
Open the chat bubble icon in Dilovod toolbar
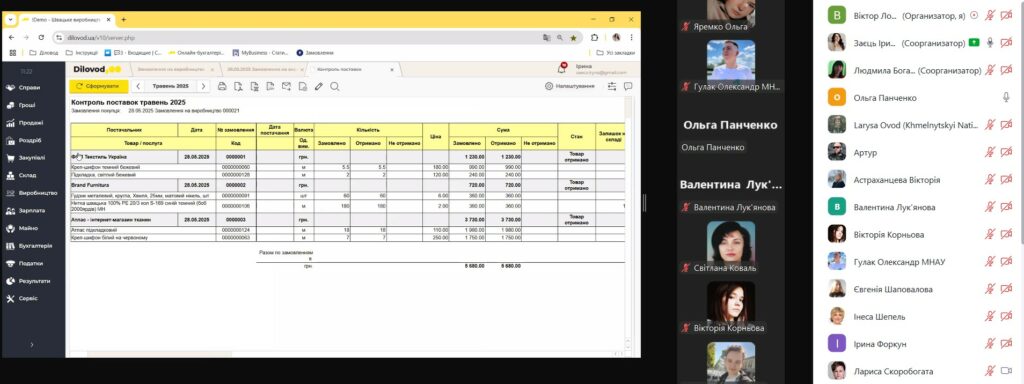tap(628, 86)
